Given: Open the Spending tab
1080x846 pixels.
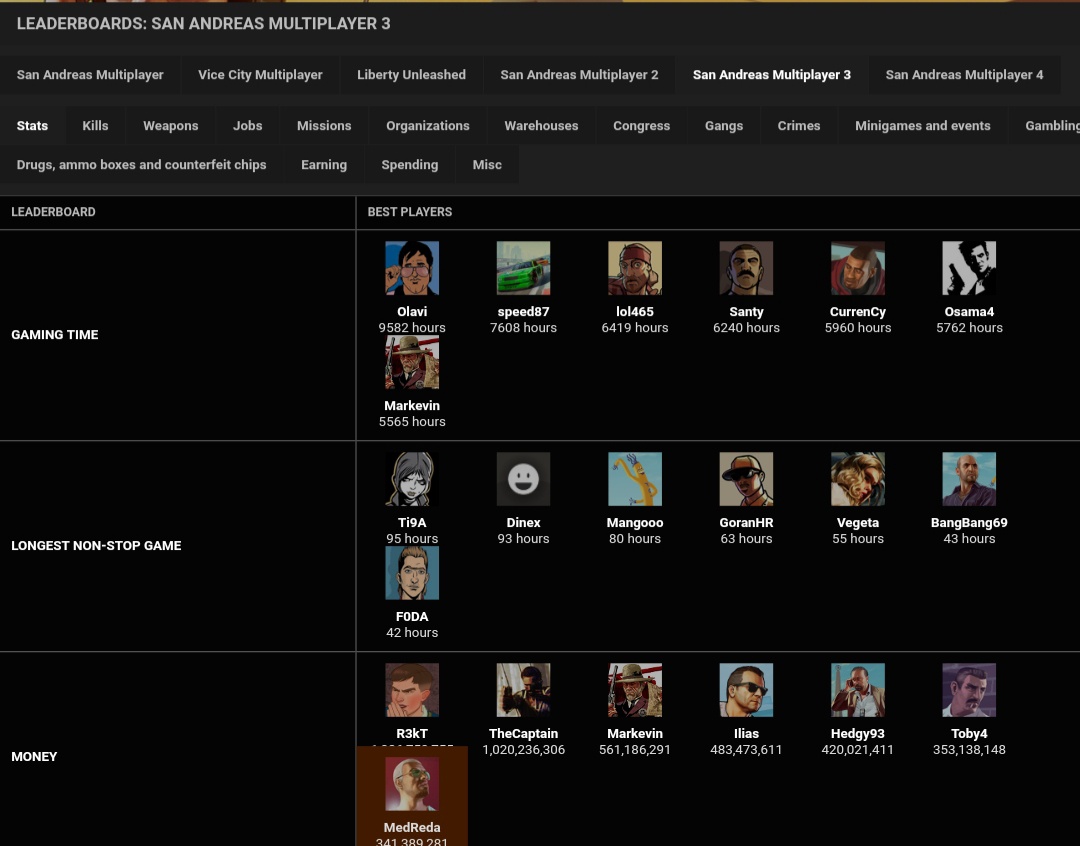Looking at the screenshot, I should 410,165.
